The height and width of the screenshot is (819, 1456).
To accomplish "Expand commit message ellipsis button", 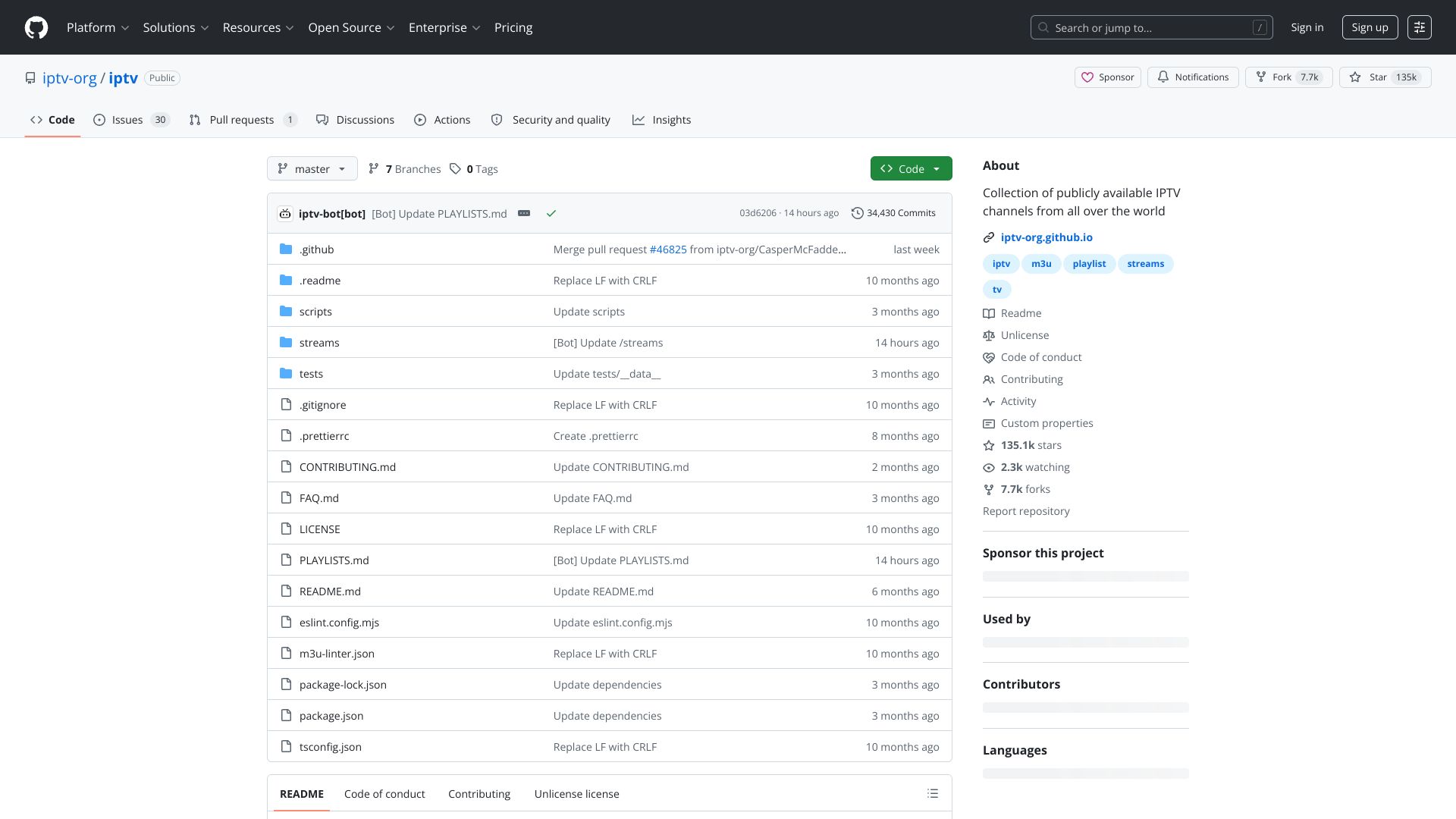I will (x=524, y=213).
